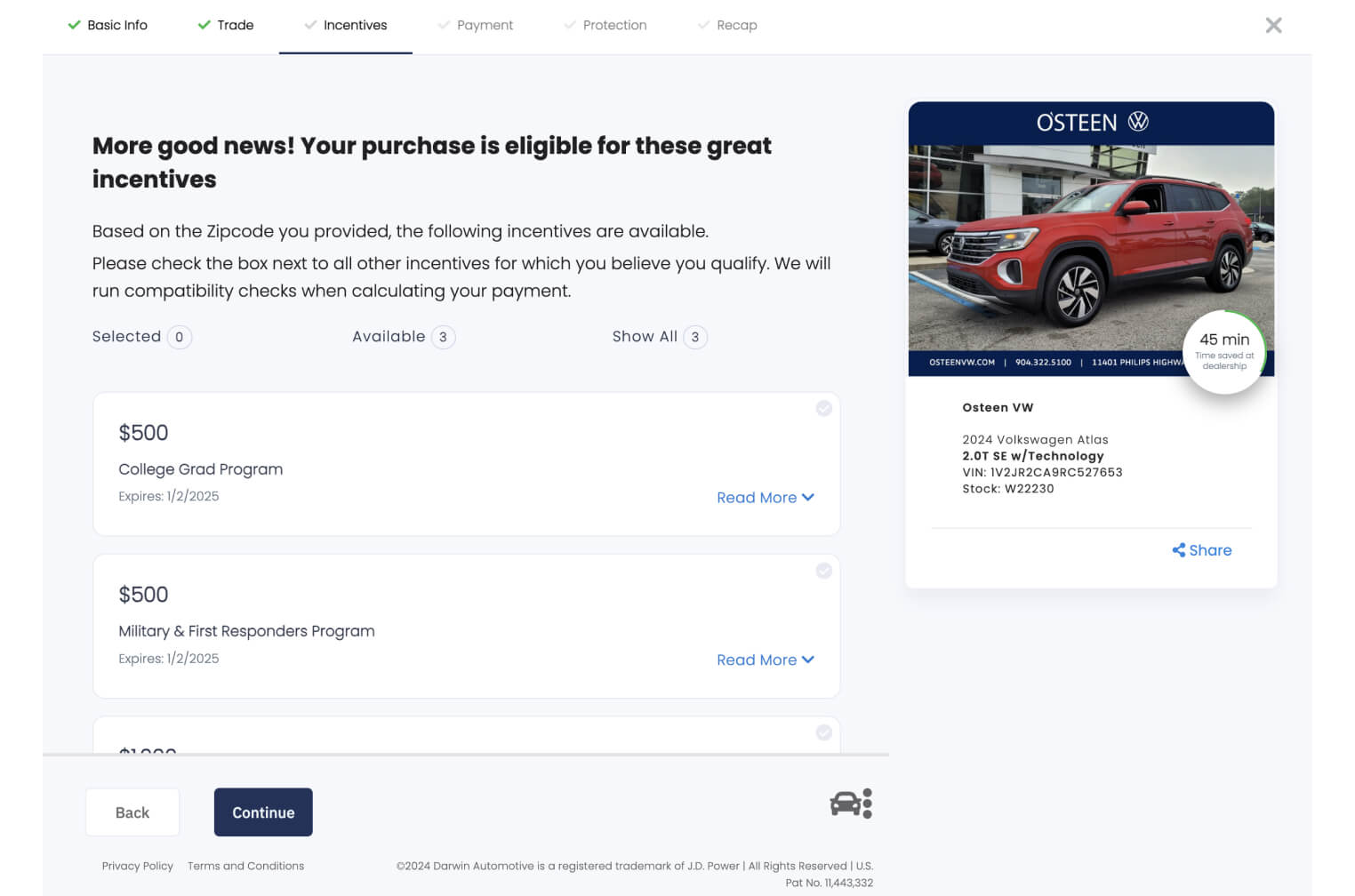The image size is (1355, 896).
Task: Click the Basic Info green checkmark
Action: point(74,25)
